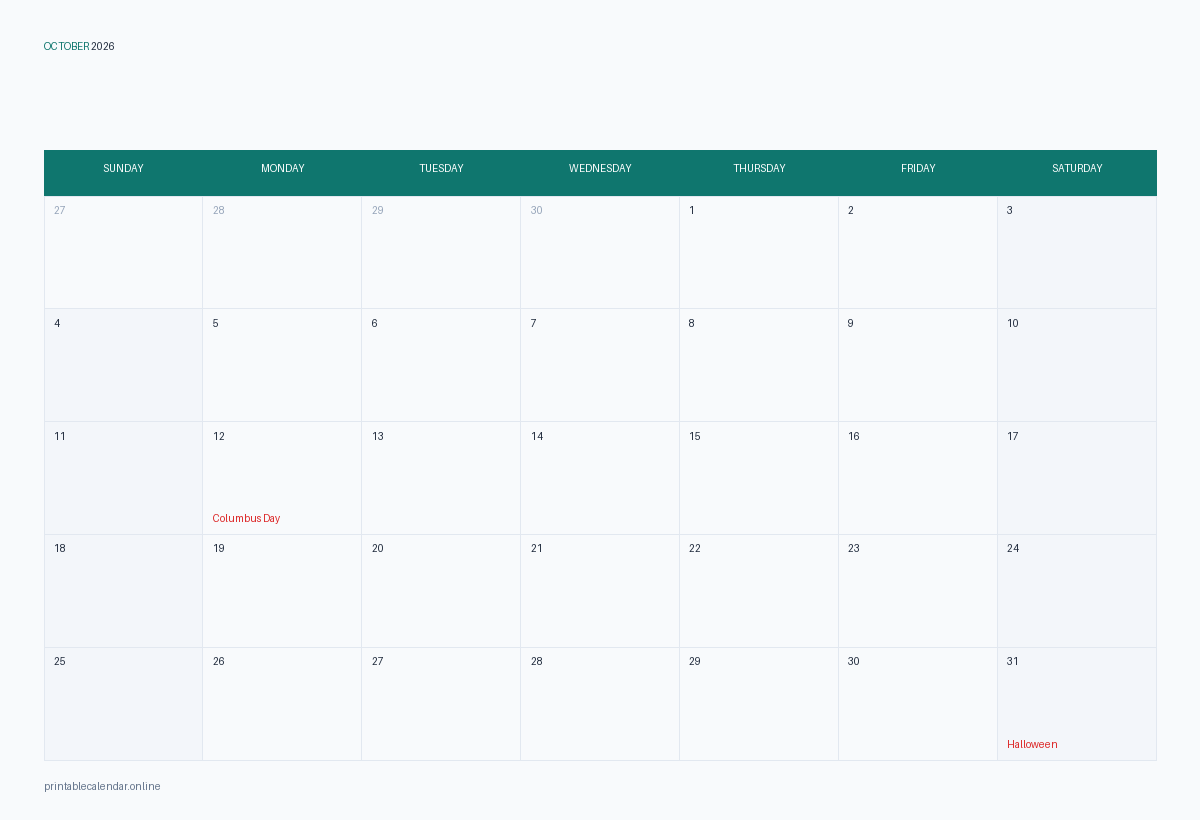Viewport: 1200px width, 820px height.
Task: Select date 4 under Sunday
Action: 57,323
